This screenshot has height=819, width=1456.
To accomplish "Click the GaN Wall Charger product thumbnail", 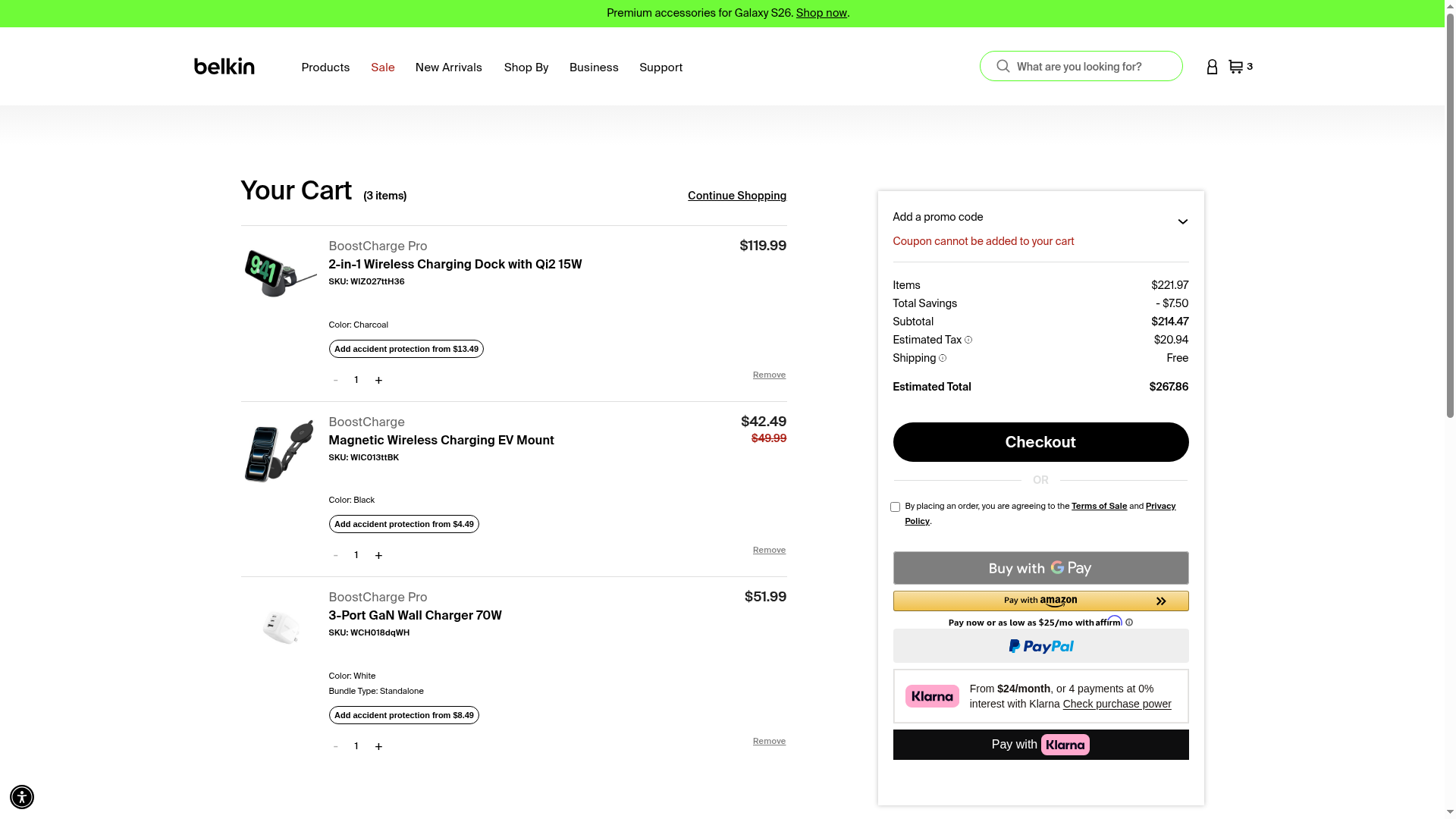I will [x=281, y=627].
